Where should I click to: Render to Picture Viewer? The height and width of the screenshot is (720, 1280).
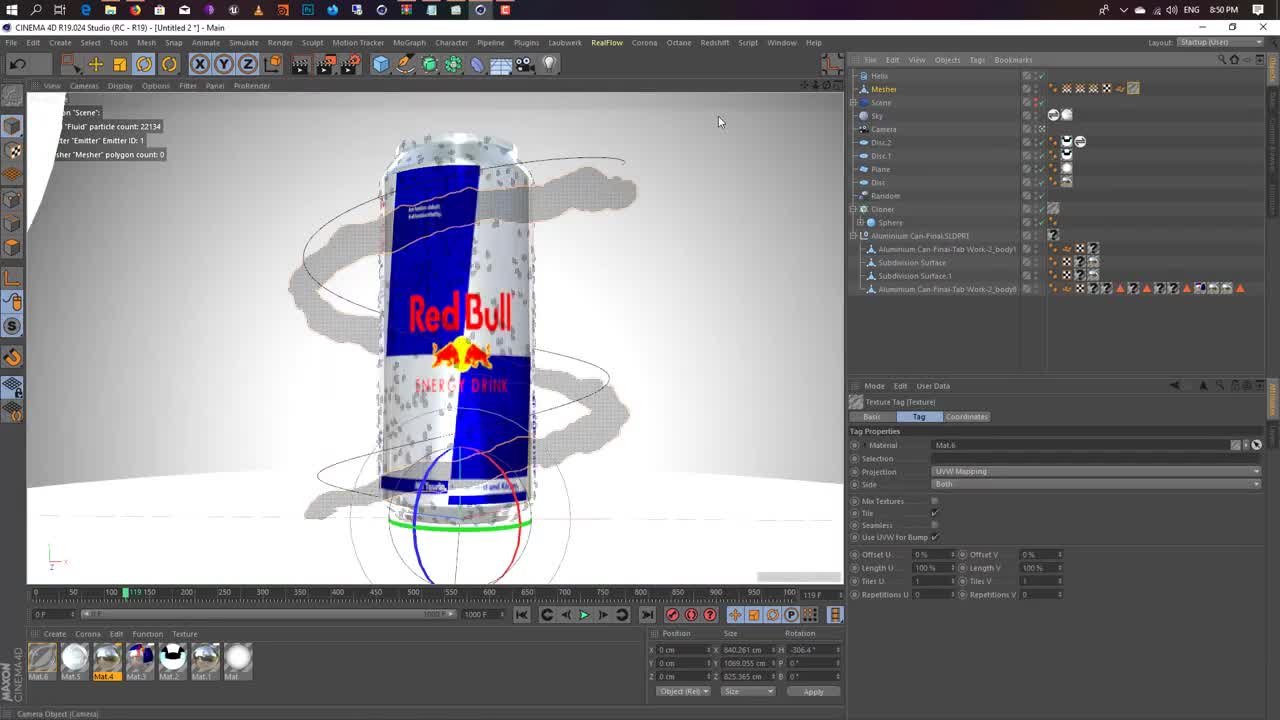click(325, 64)
